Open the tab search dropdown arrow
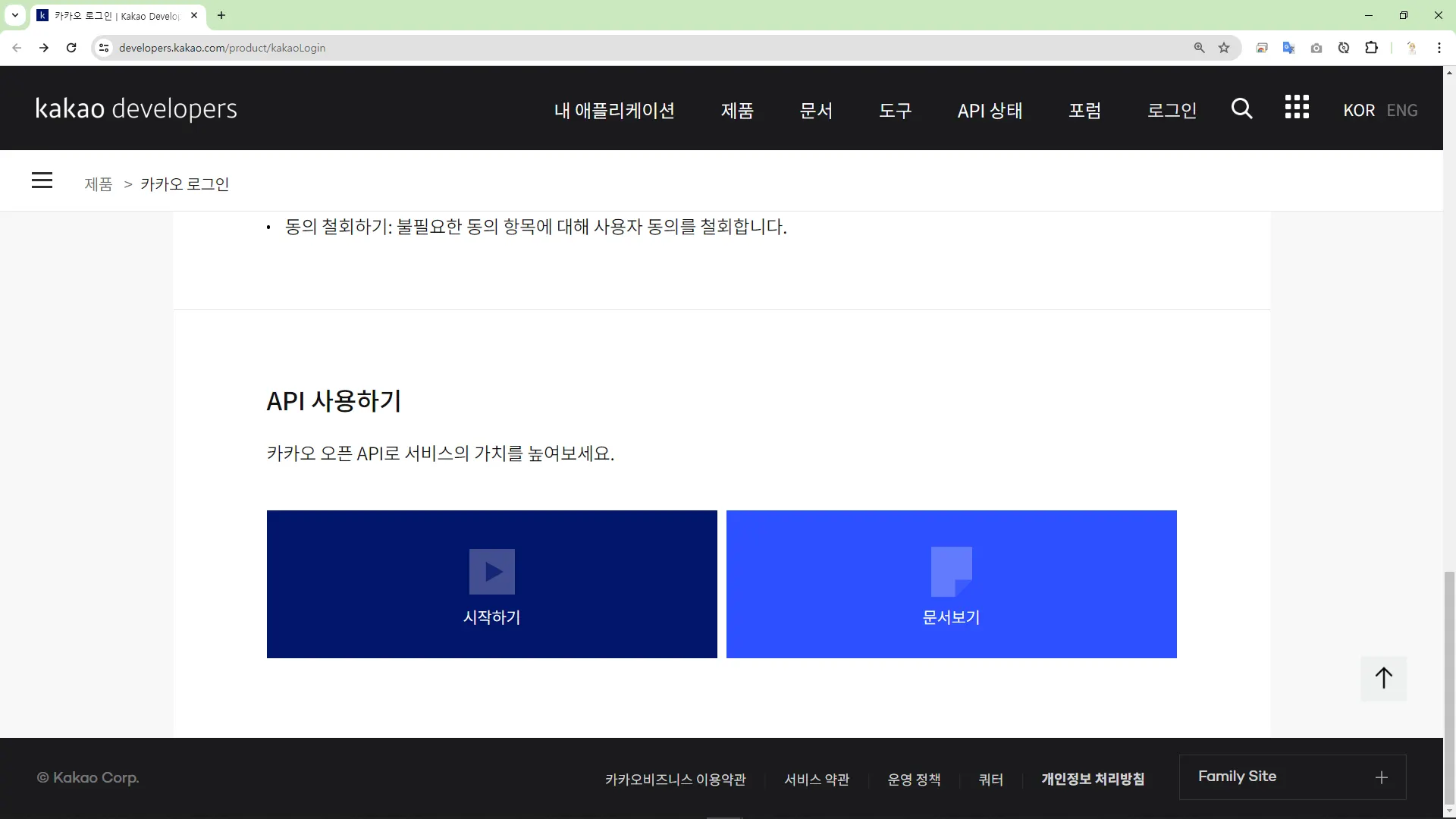Screen dimensions: 1456x819 click(15, 15)
